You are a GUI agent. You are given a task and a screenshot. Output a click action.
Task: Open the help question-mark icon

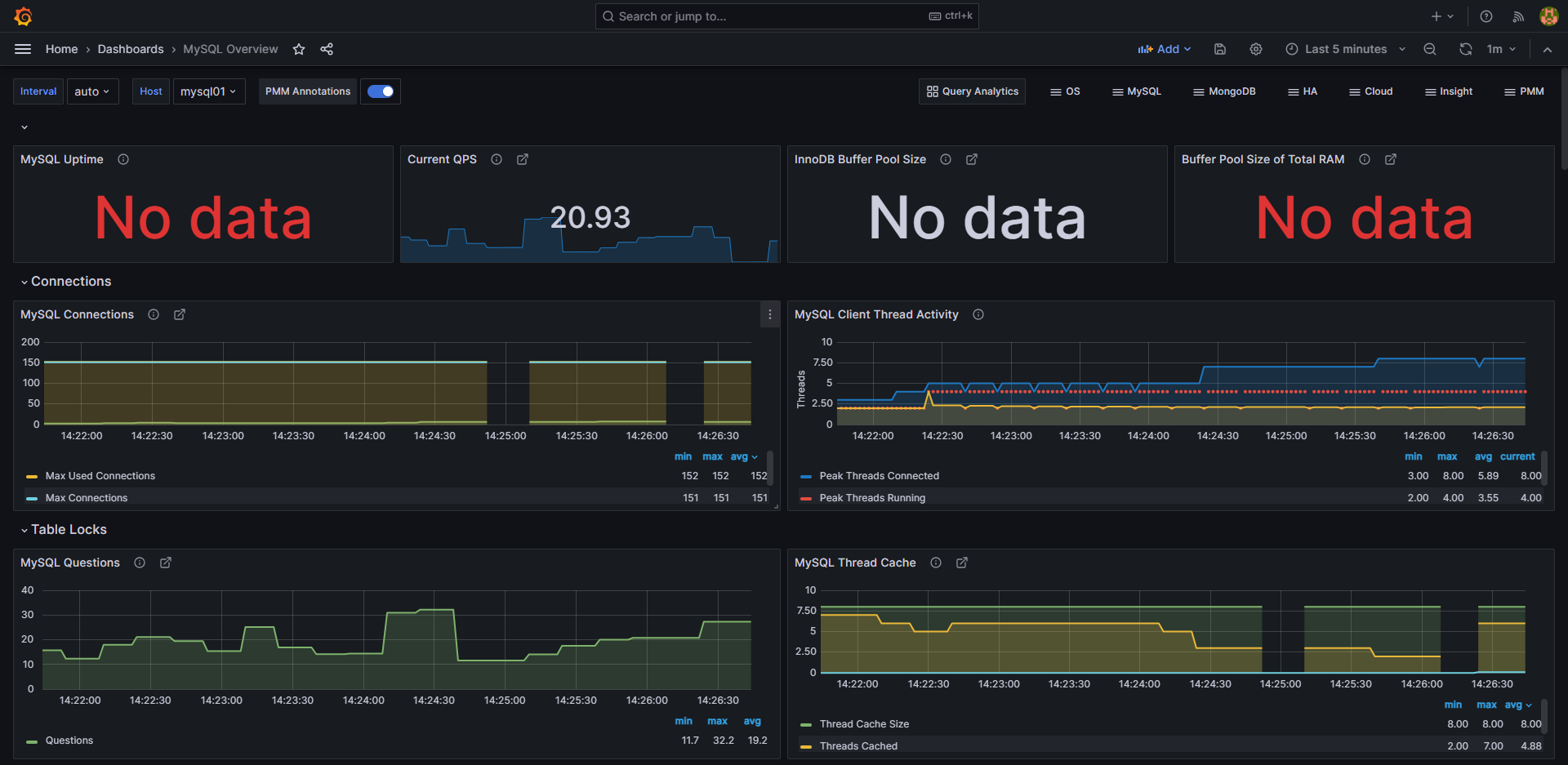1486,16
